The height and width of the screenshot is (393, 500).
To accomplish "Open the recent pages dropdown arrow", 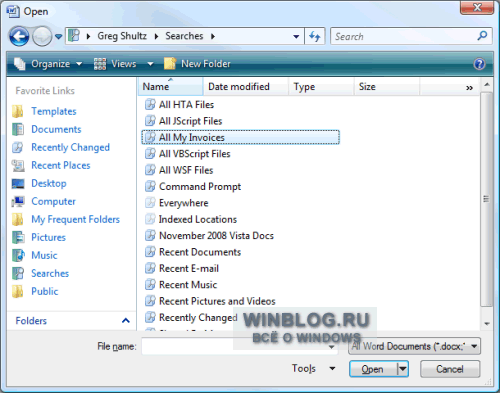I will click(x=59, y=36).
